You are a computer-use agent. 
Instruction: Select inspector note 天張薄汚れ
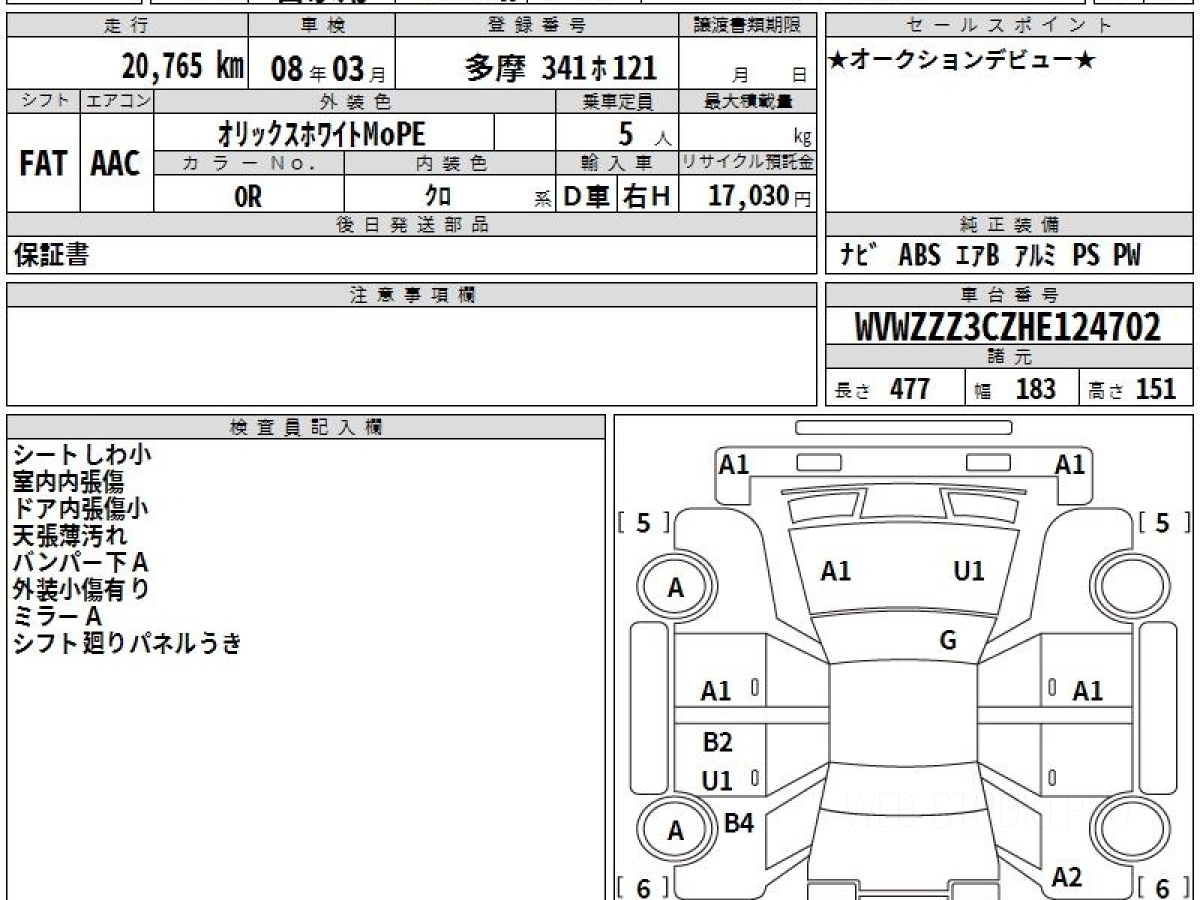[70, 536]
